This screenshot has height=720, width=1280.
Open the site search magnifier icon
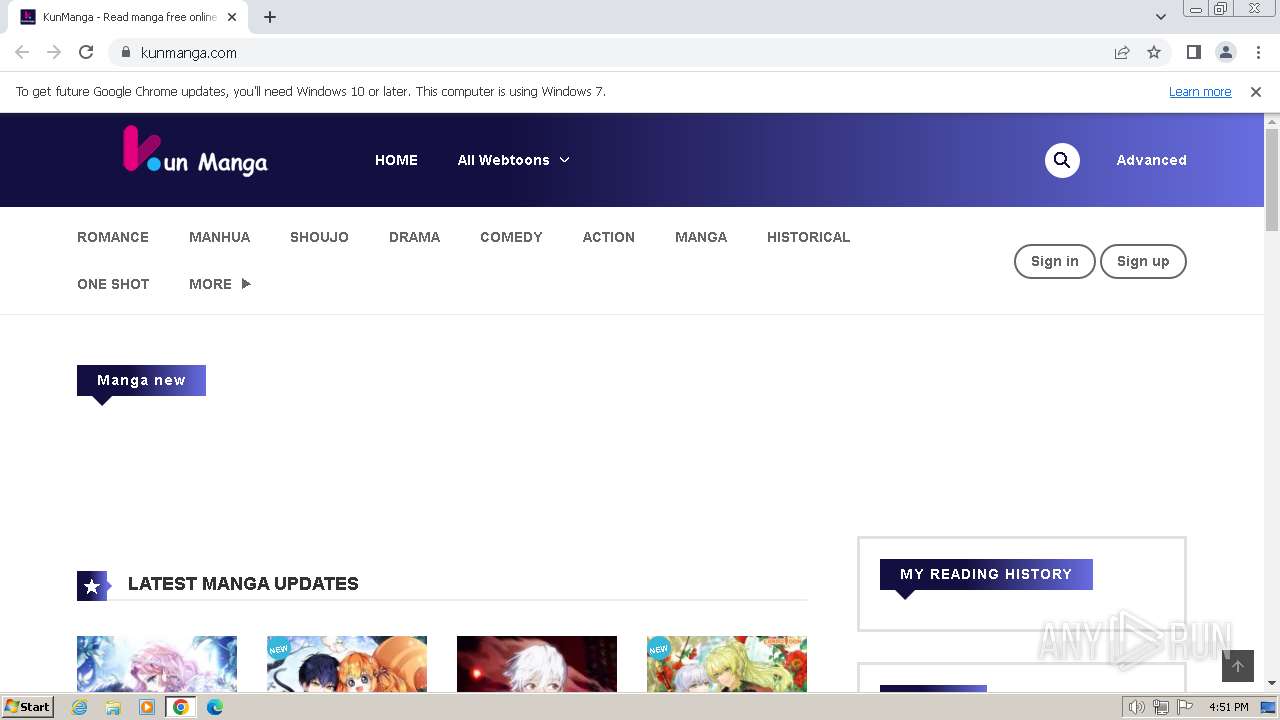point(1062,160)
